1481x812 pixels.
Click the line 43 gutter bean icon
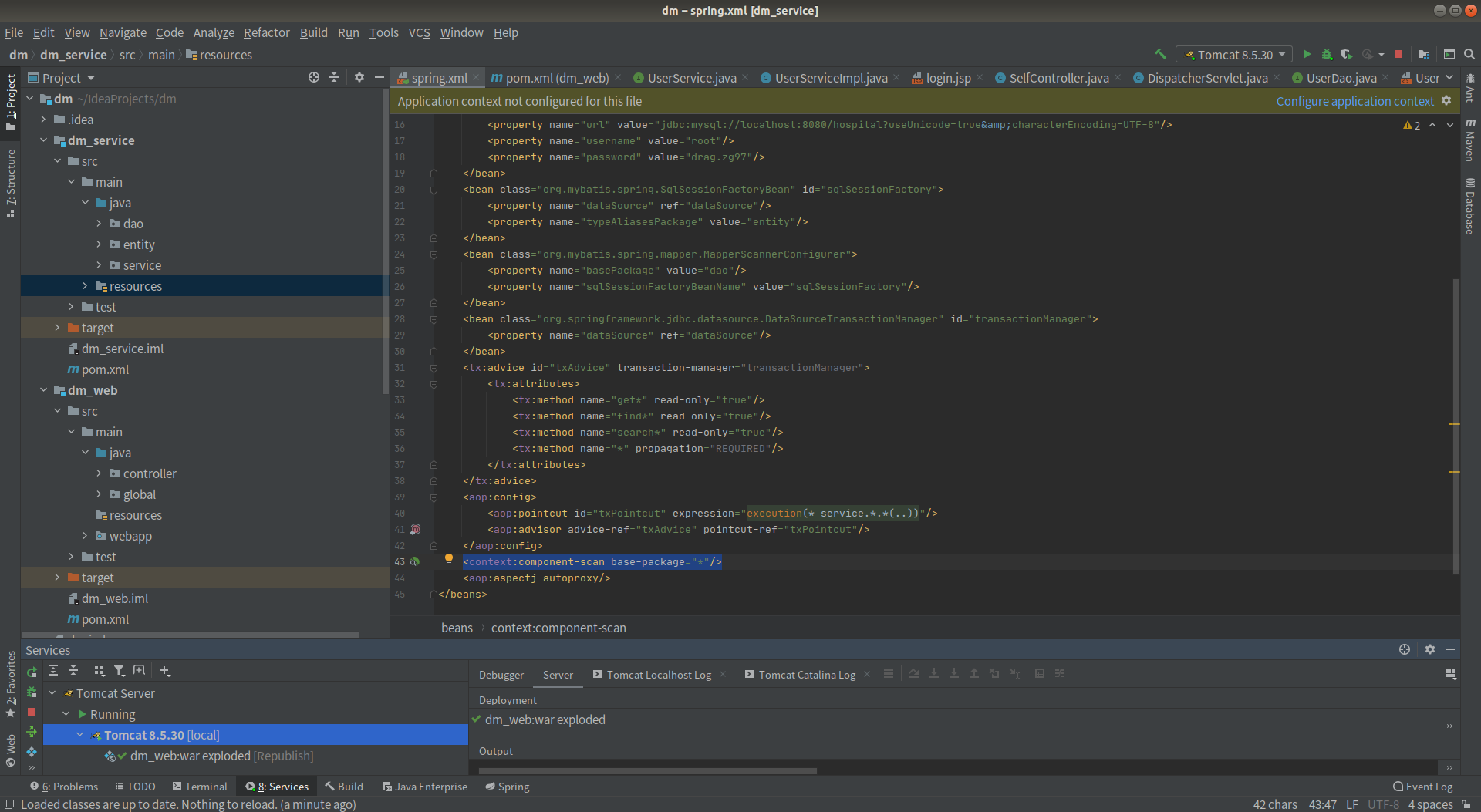tap(415, 561)
